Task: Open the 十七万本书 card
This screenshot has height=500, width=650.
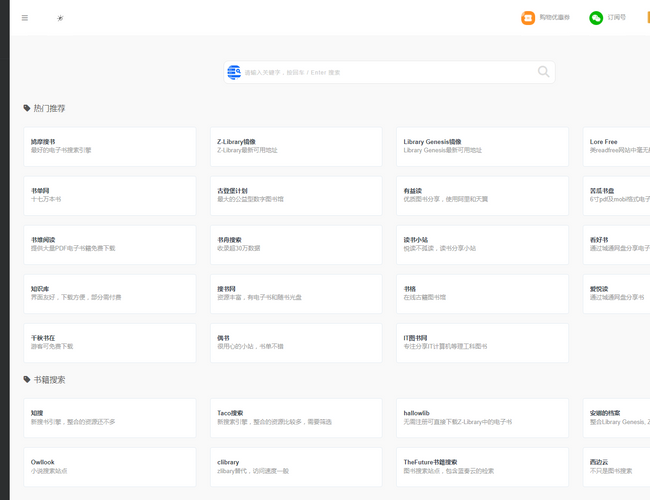Action: point(110,196)
